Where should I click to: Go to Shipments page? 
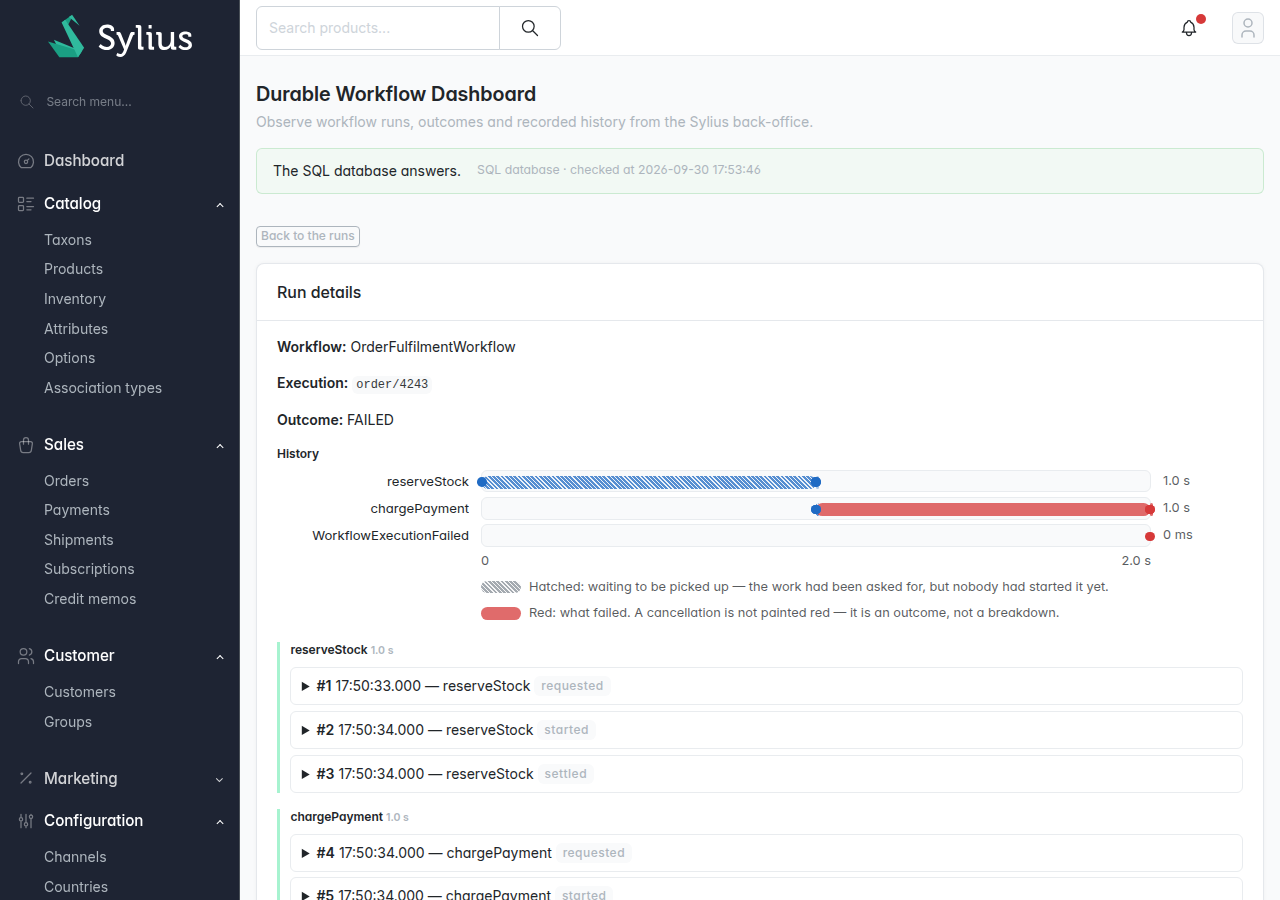[79, 540]
